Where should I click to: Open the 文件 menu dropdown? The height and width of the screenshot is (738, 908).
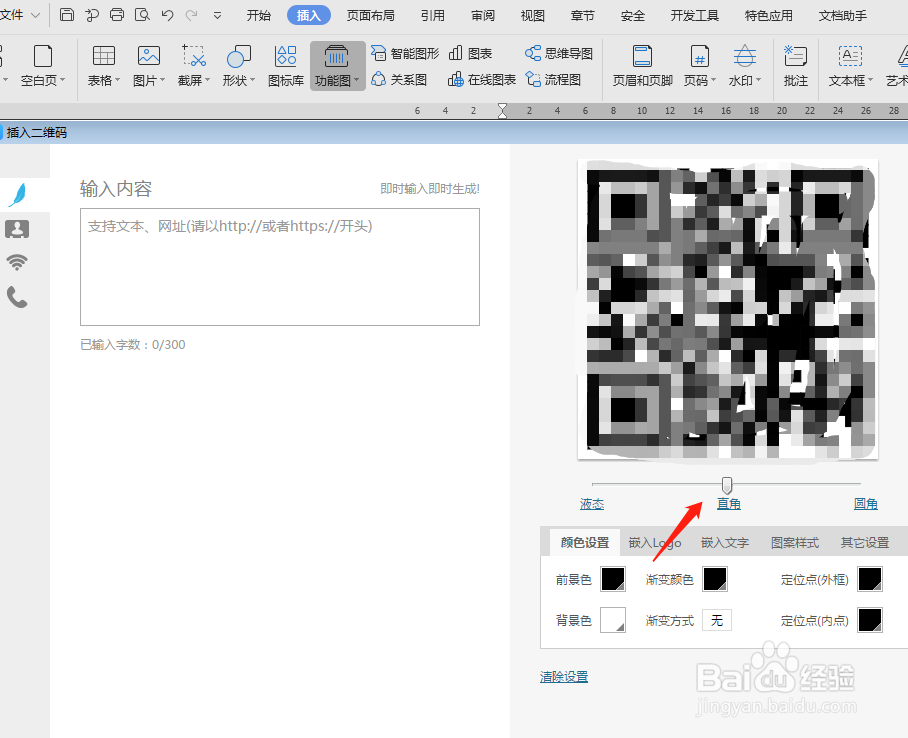20,15
